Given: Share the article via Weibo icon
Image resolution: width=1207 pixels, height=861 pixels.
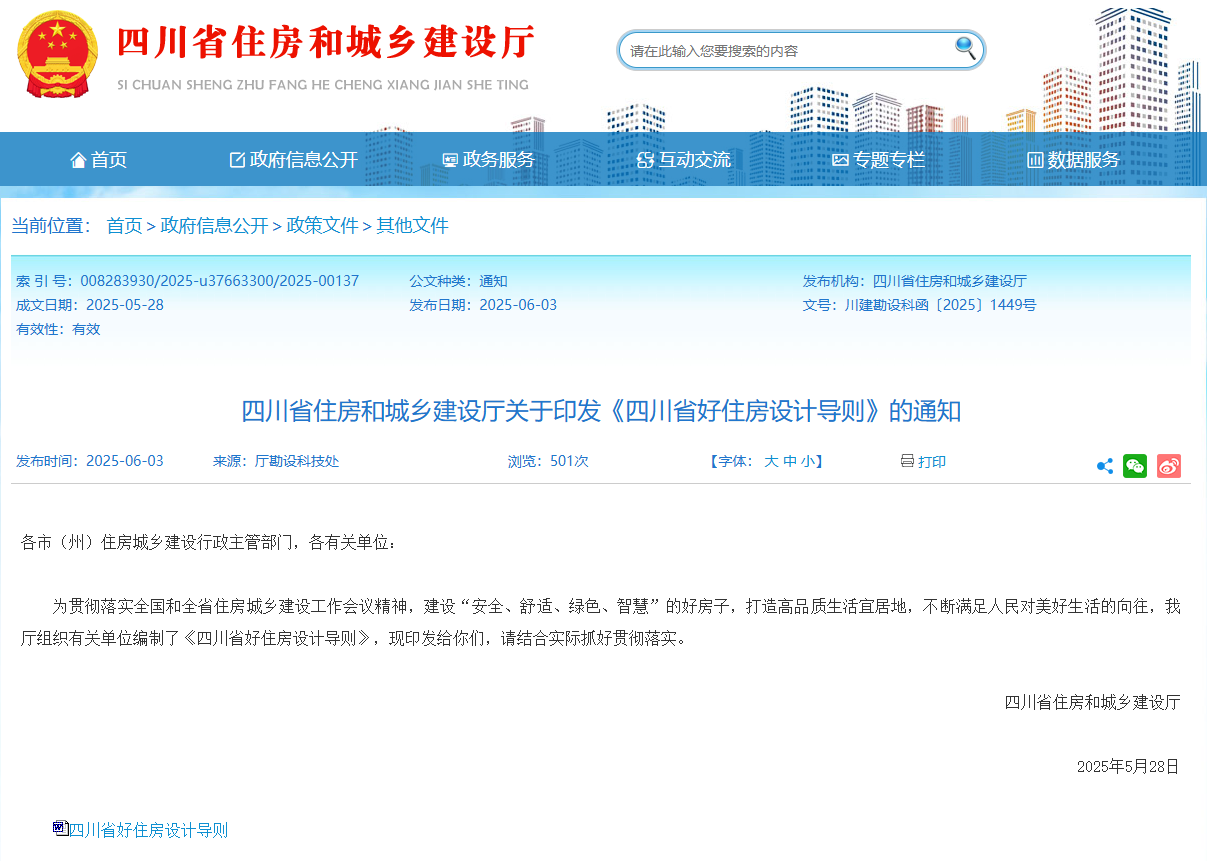Looking at the screenshot, I should coord(1169,466).
